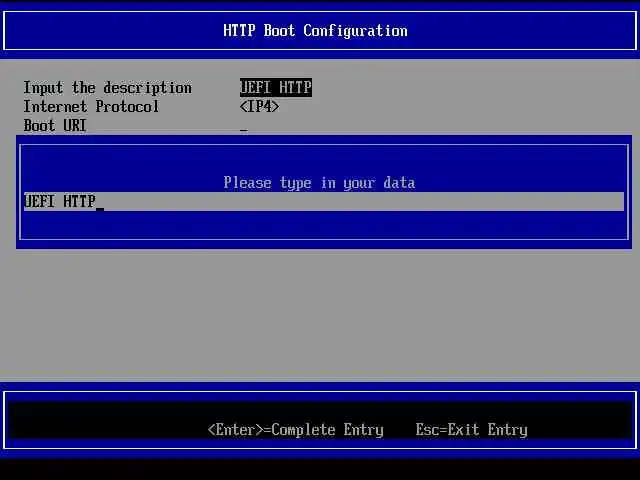Click the 'Internet Protocol' label
Screen dimensions: 640x480
pos(91,107)
